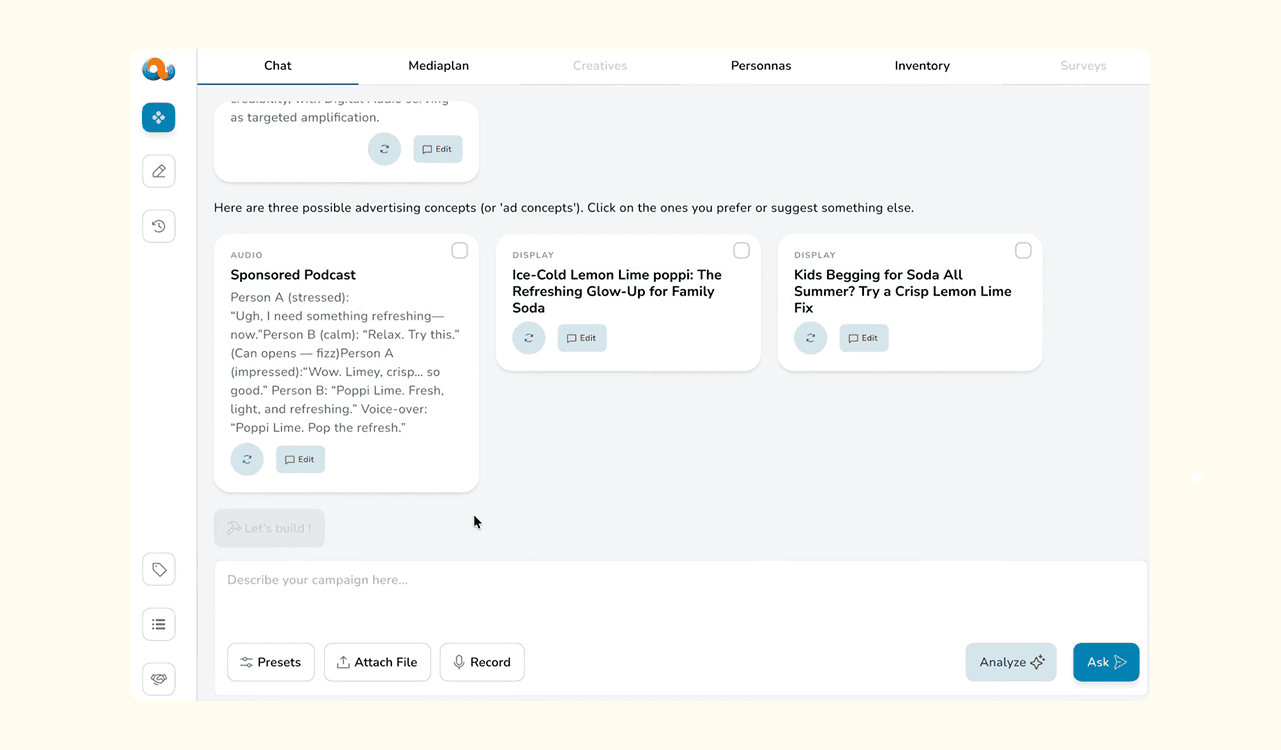Click the Ice-Cold Lemon Lime poppi headline

tap(617, 291)
